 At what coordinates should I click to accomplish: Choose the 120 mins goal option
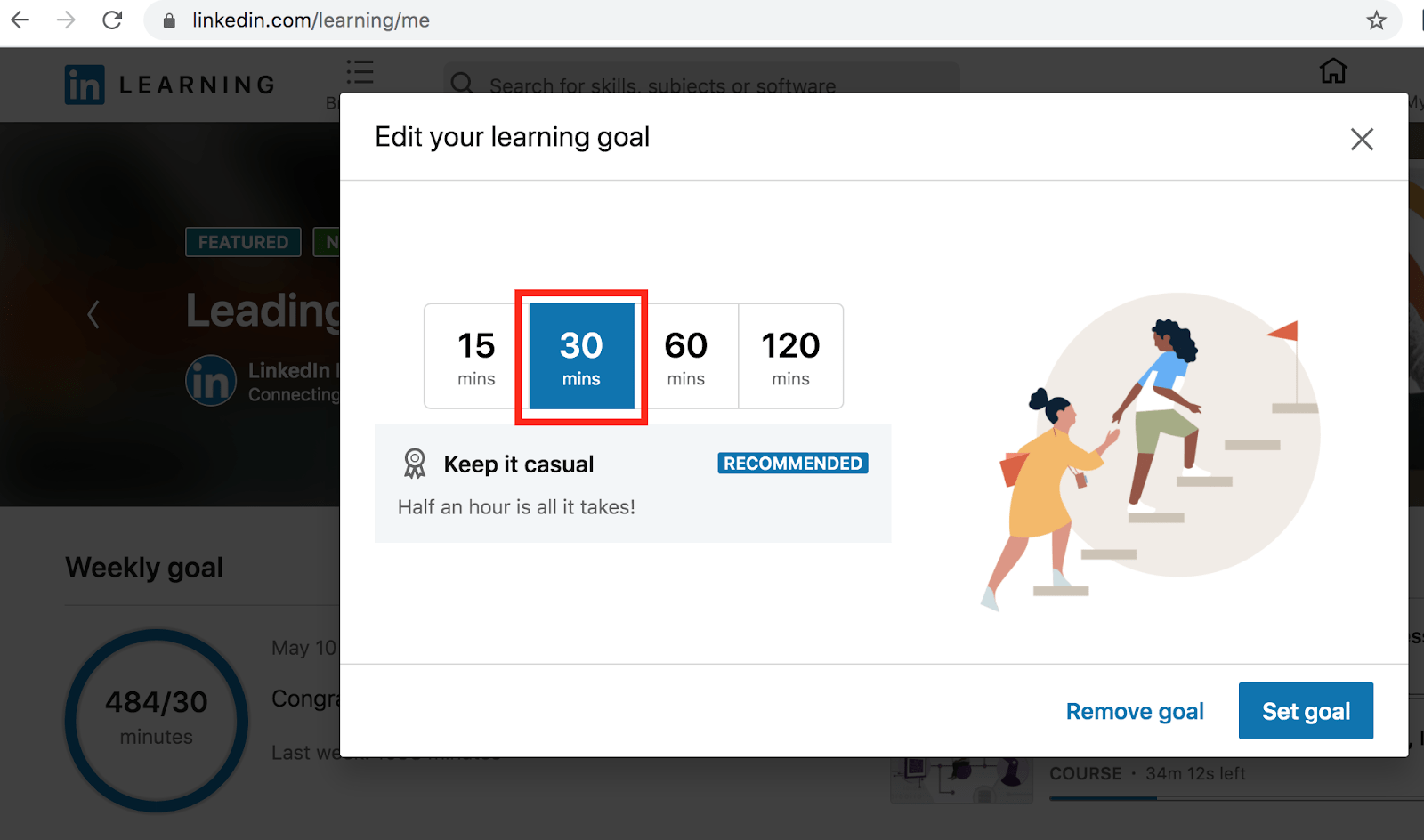point(790,356)
